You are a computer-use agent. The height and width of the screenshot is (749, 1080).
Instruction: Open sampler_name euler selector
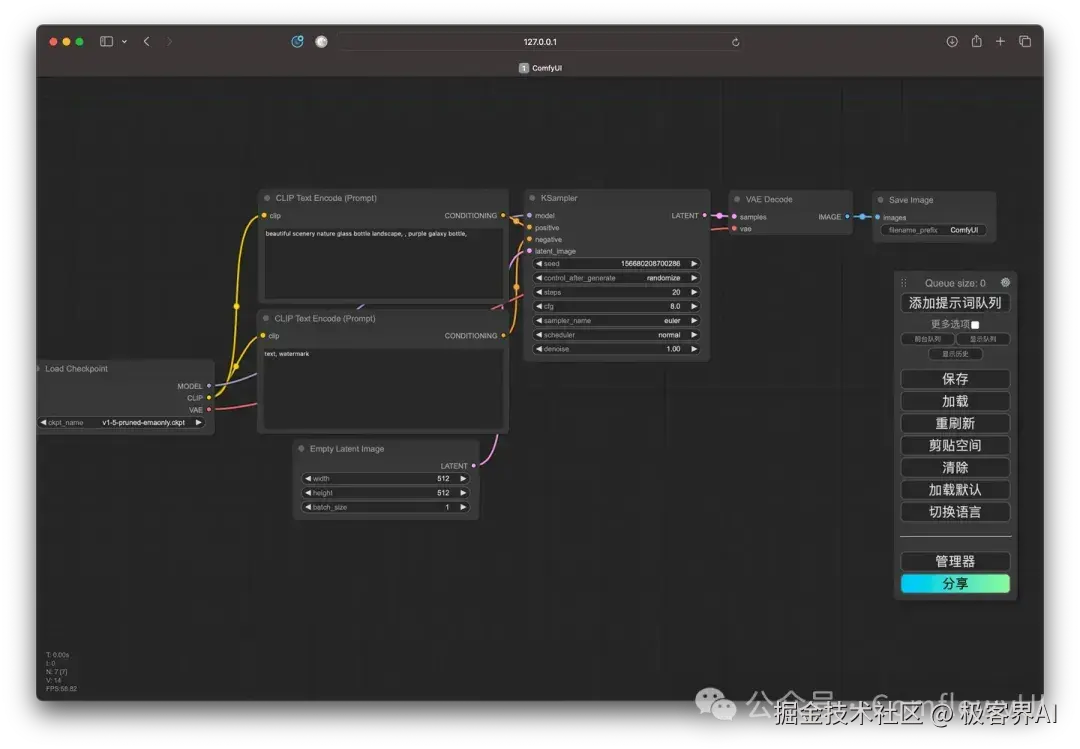pyautogui.click(x=616, y=320)
